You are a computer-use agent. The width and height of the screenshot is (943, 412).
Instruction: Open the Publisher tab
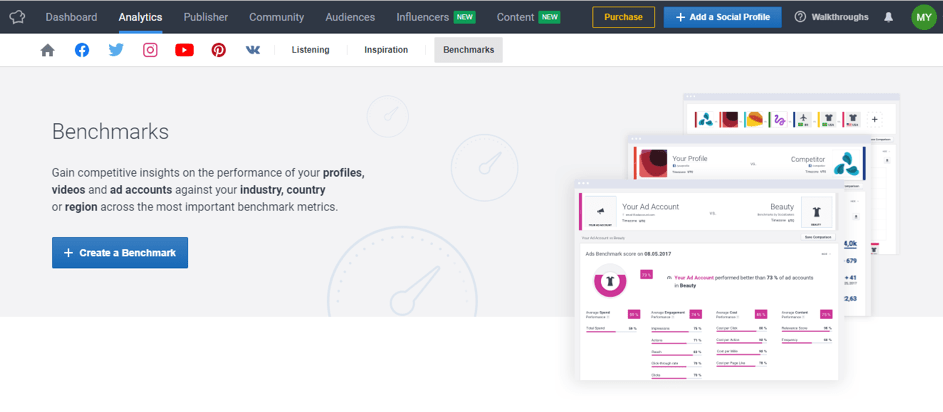206,17
